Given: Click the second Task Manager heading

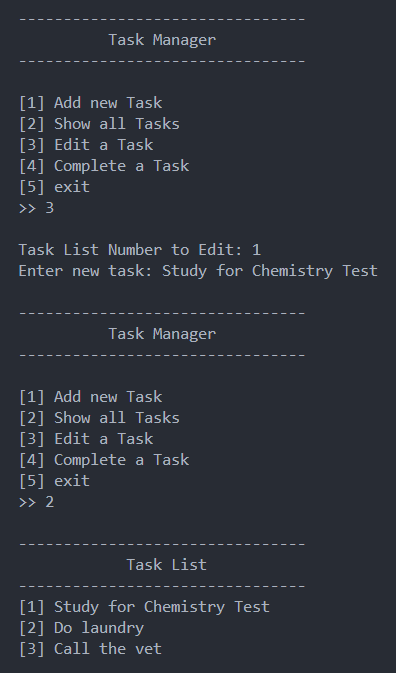Looking at the screenshot, I should point(162,334).
